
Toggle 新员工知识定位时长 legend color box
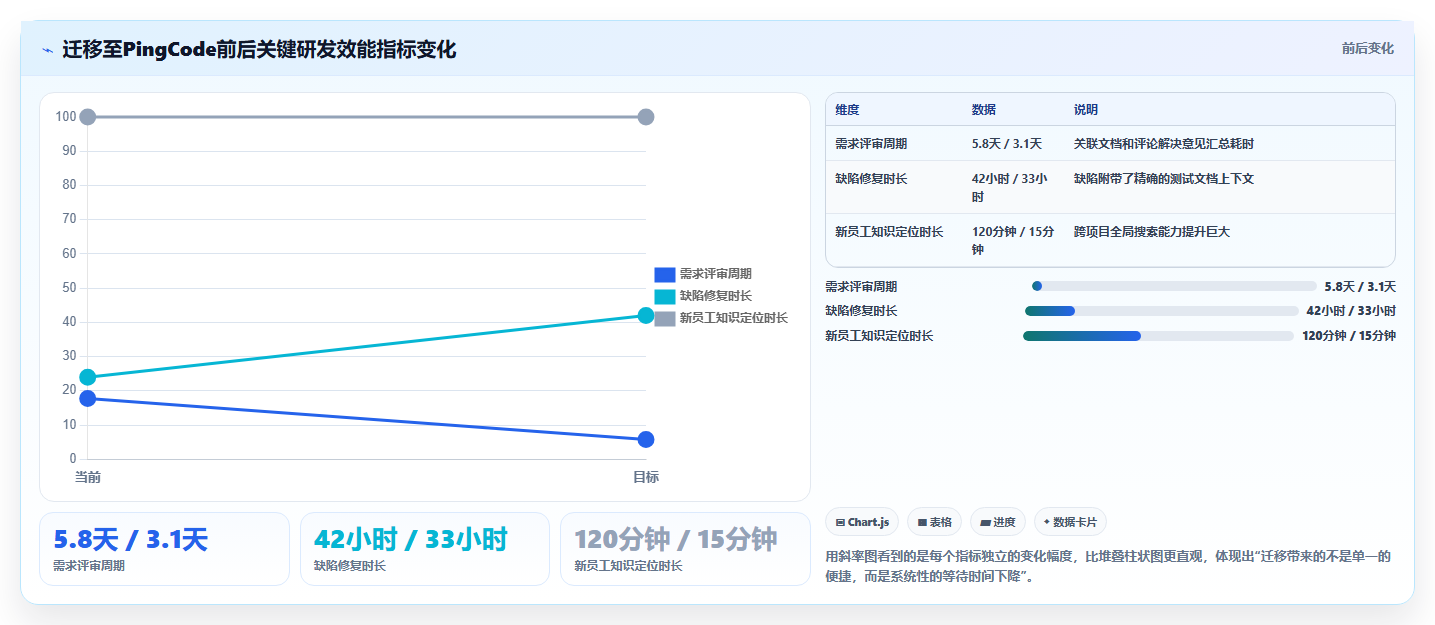[665, 318]
